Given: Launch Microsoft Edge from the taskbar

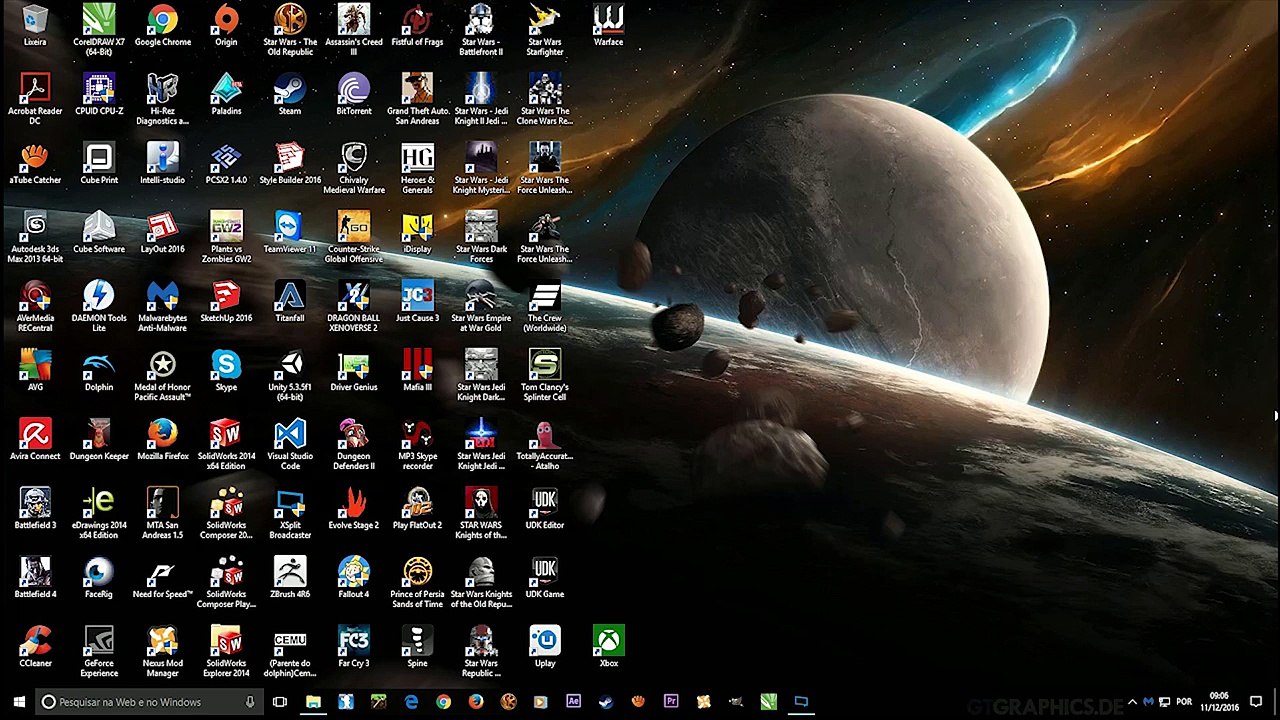Looking at the screenshot, I should coord(411,702).
